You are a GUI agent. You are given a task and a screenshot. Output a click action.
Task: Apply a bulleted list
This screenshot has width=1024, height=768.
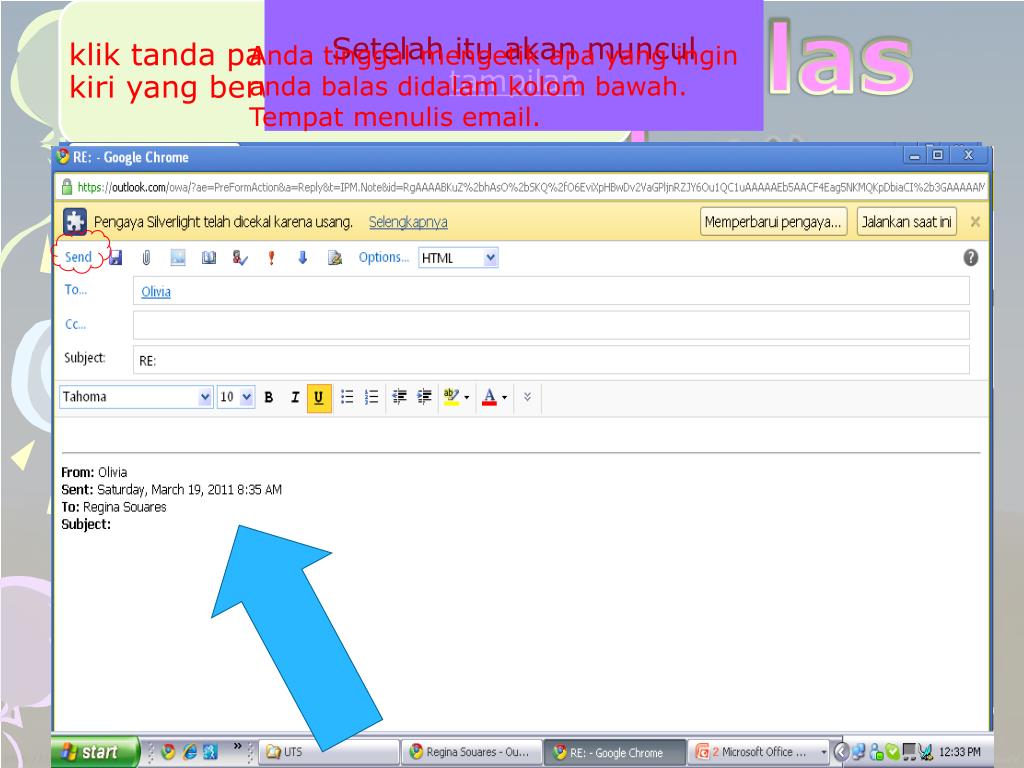pyautogui.click(x=347, y=397)
